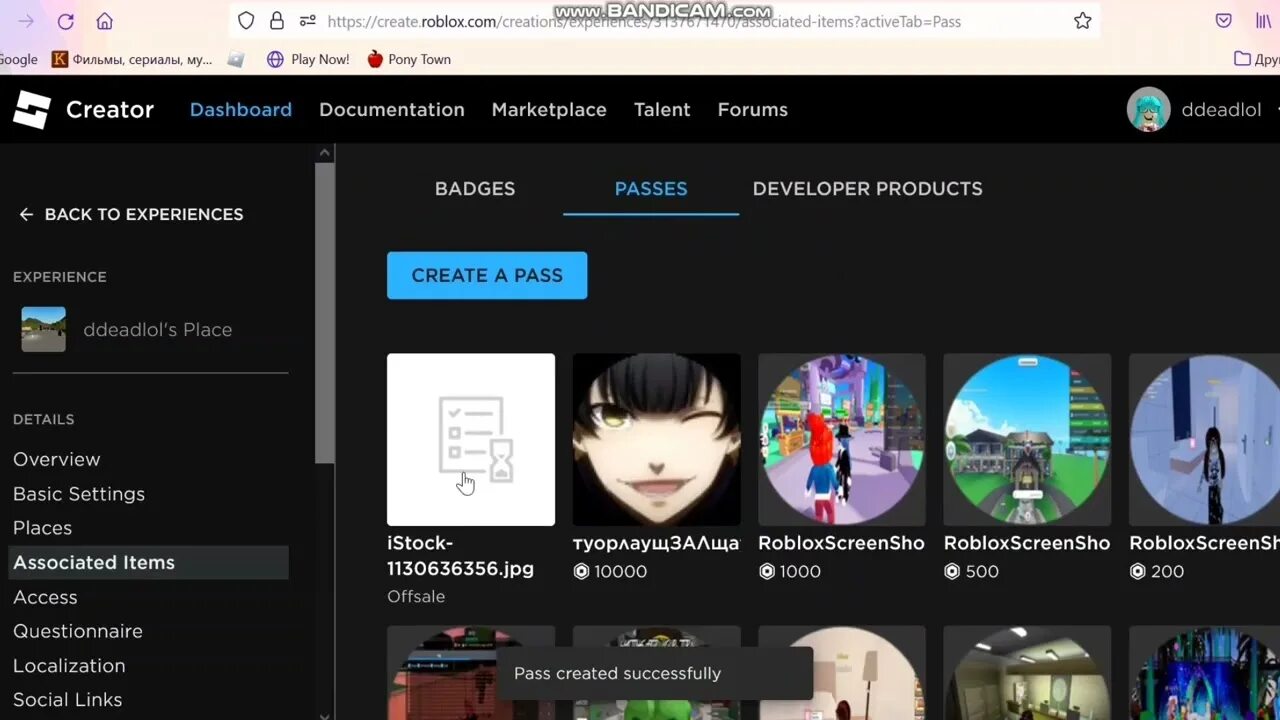Select Associated Items in the sidebar
The image size is (1280, 720).
tap(150, 562)
